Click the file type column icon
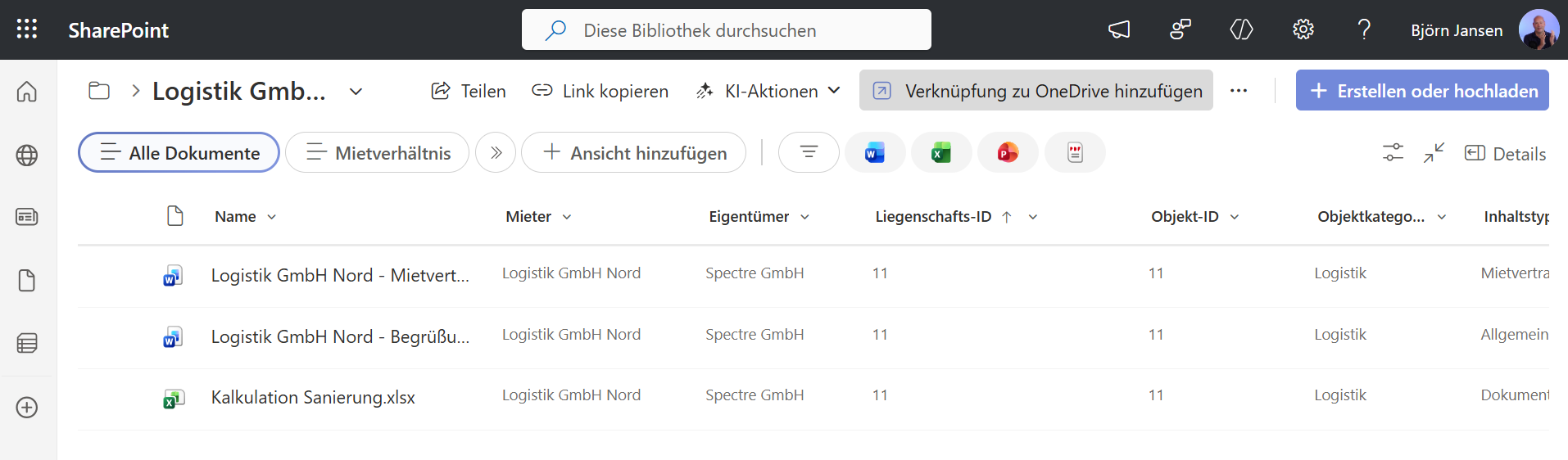The height and width of the screenshot is (460, 1568). point(174,216)
